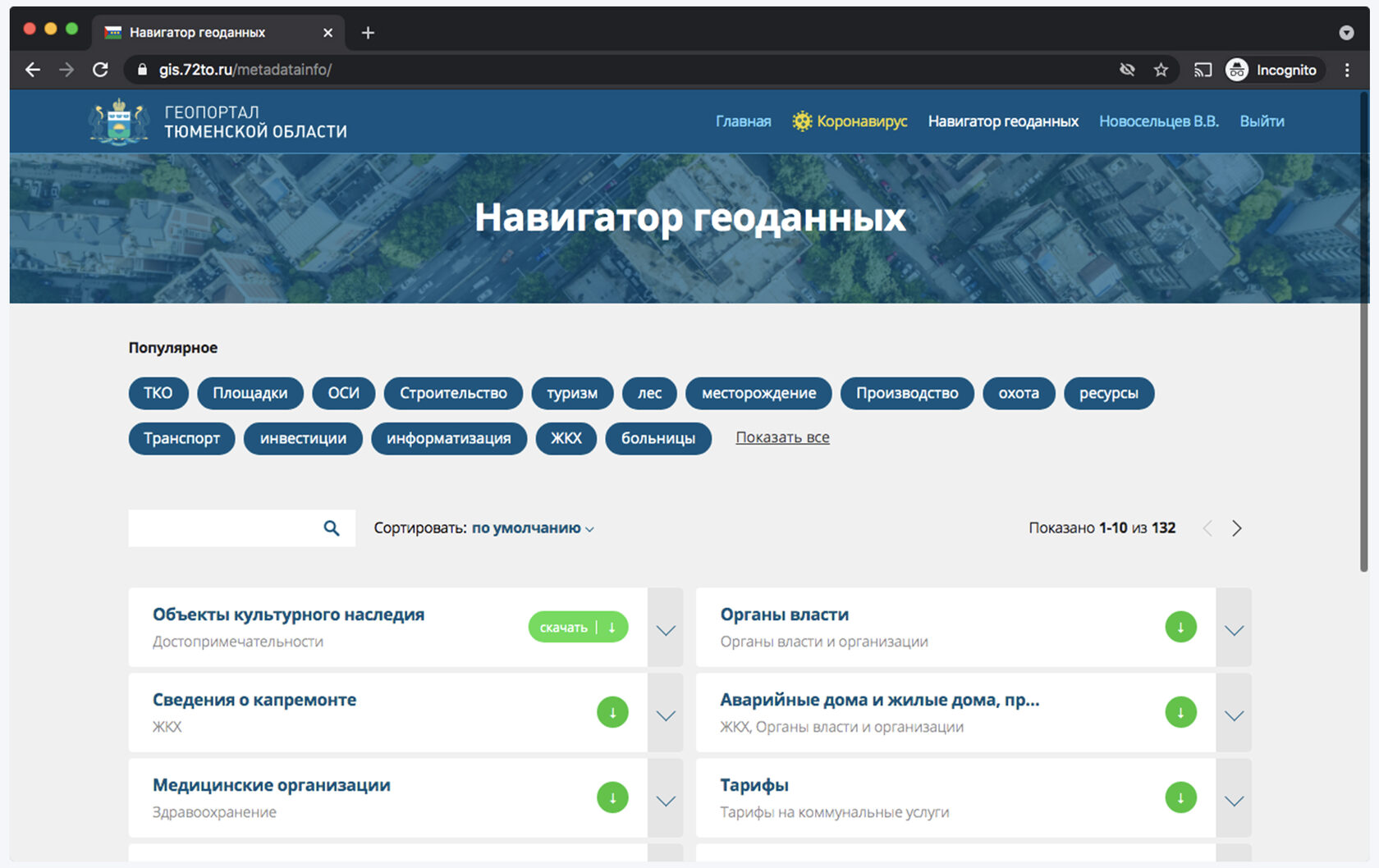Go back using the browser back arrow
This screenshot has width=1379, height=868.
click(x=33, y=70)
